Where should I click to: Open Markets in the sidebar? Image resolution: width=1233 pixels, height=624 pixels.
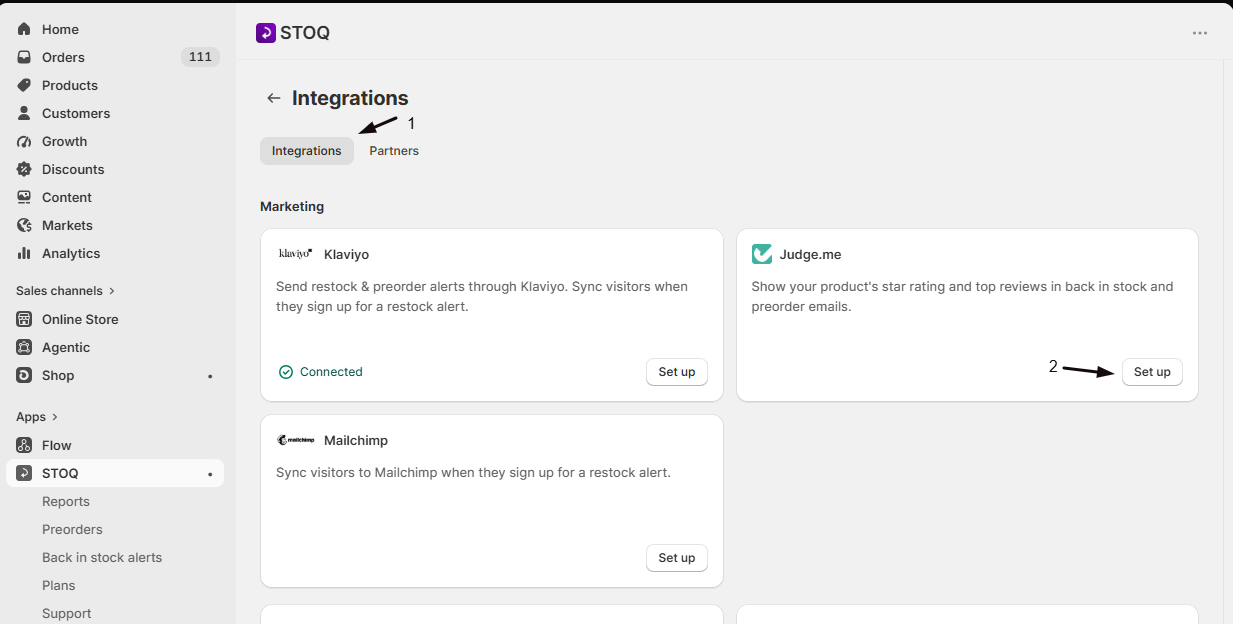pyautogui.click(x=67, y=225)
